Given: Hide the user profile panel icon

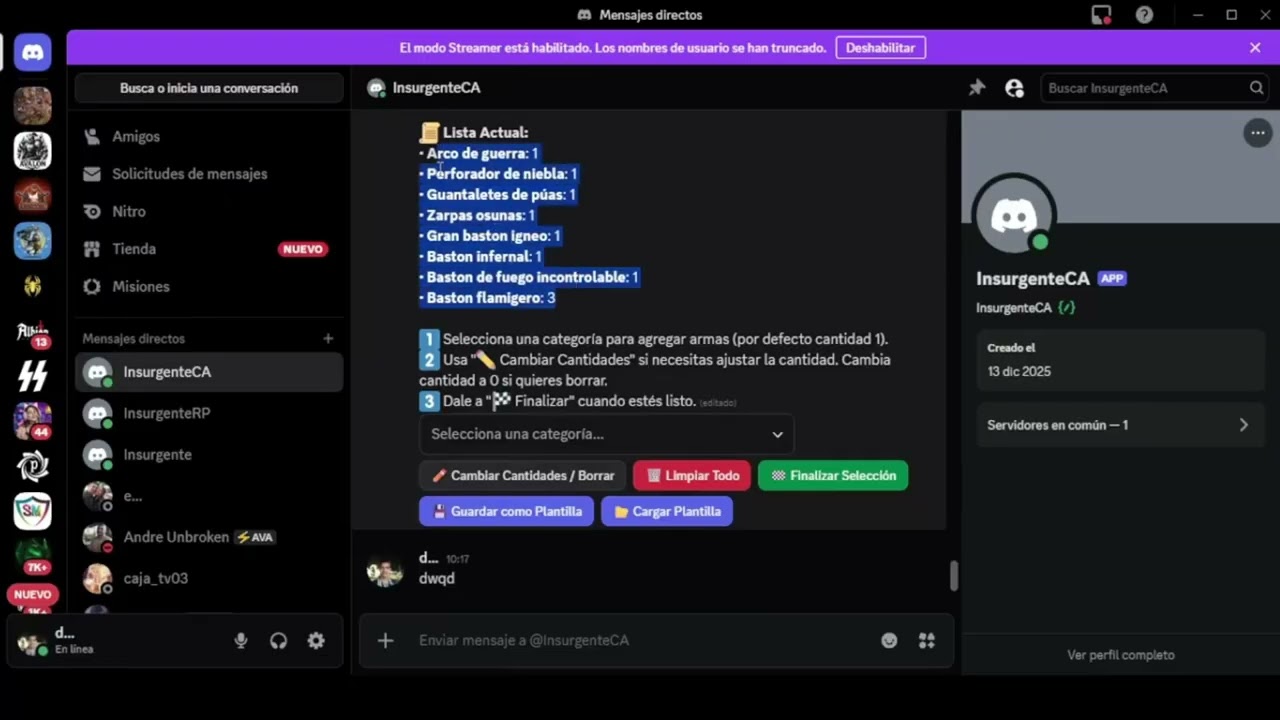Looking at the screenshot, I should (1014, 88).
